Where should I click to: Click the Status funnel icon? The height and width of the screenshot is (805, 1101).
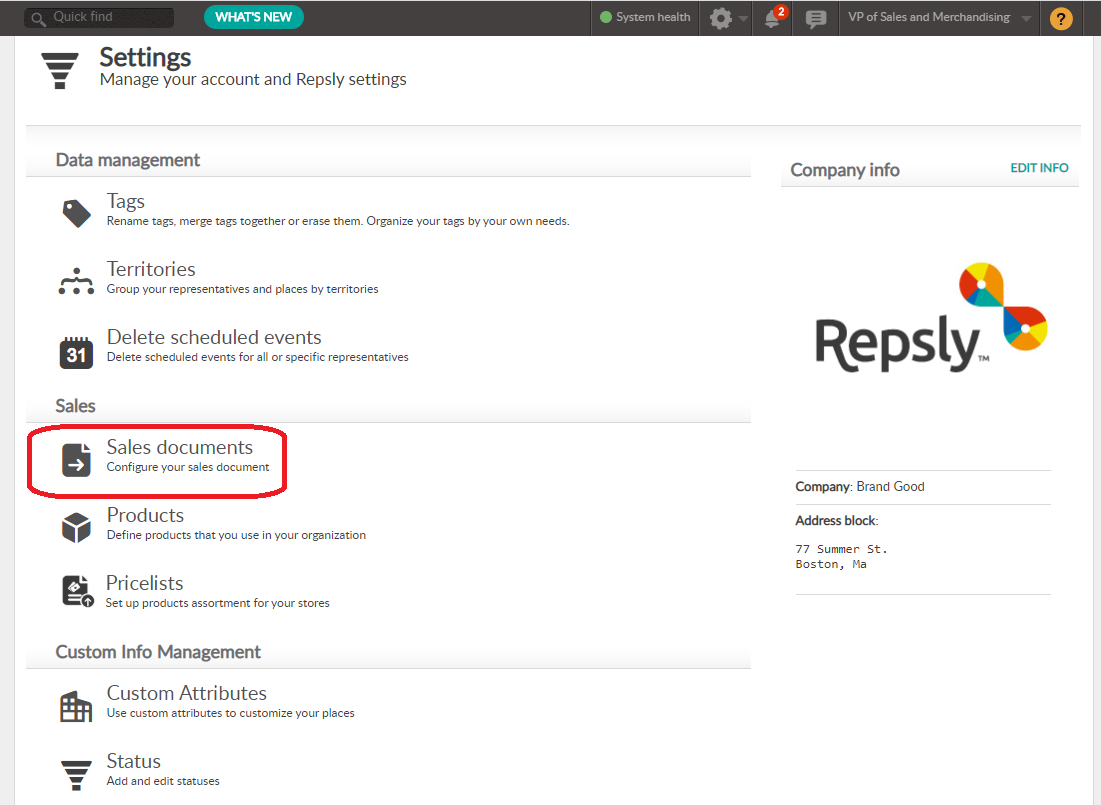click(x=77, y=775)
